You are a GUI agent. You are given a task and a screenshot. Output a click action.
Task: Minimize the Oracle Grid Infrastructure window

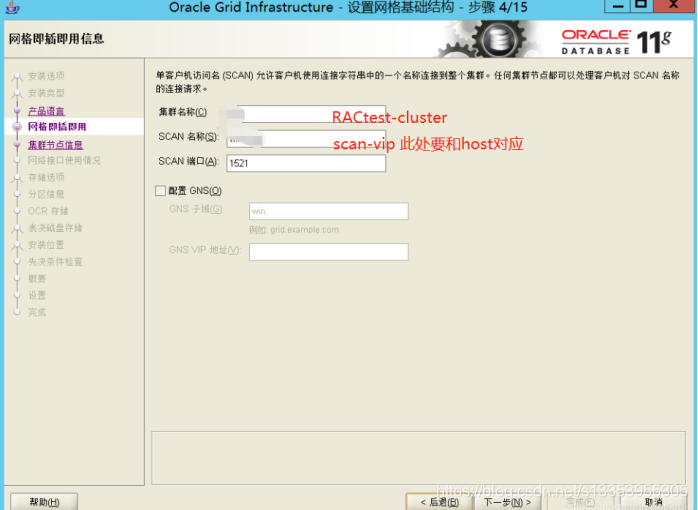click(617, 6)
